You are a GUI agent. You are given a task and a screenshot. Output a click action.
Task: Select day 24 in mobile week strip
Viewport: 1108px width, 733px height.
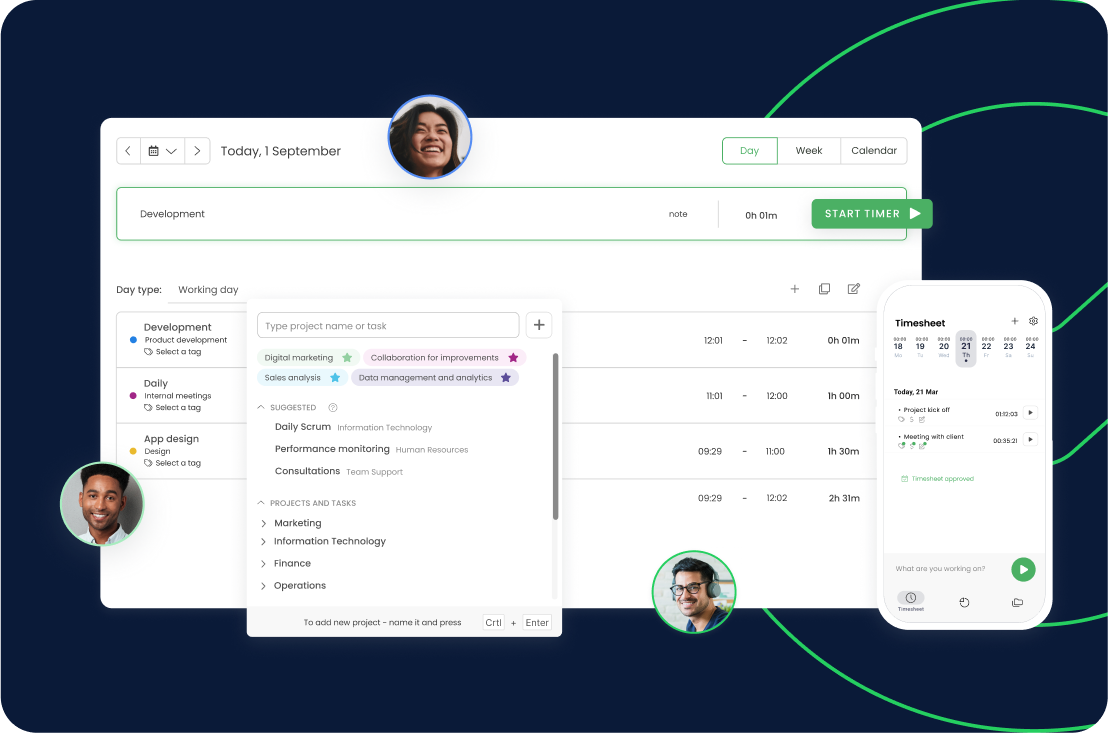point(1030,346)
